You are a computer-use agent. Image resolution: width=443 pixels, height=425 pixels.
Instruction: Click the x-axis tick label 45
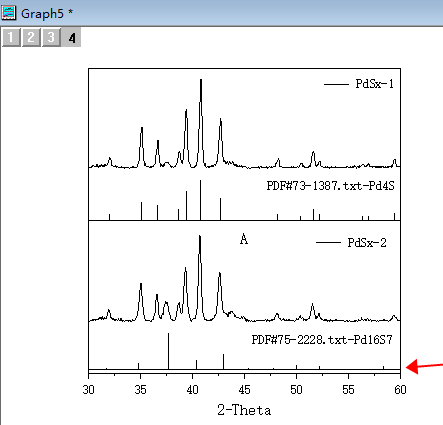click(x=244, y=389)
